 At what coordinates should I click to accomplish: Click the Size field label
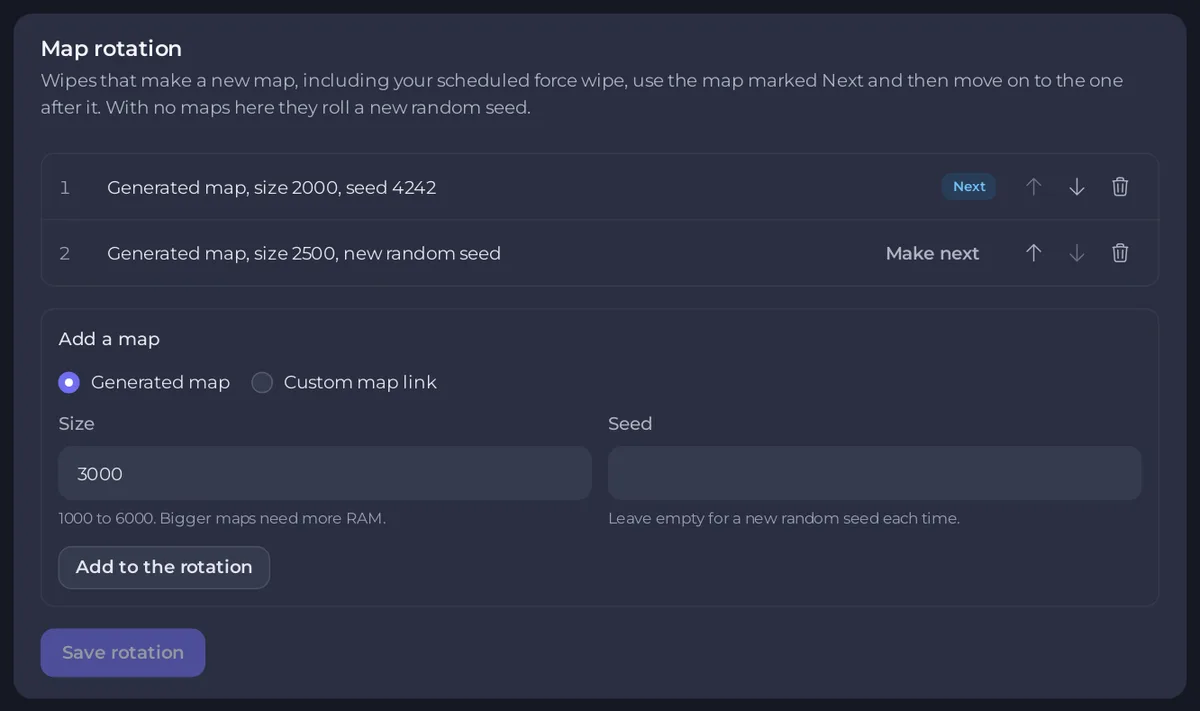pos(76,423)
